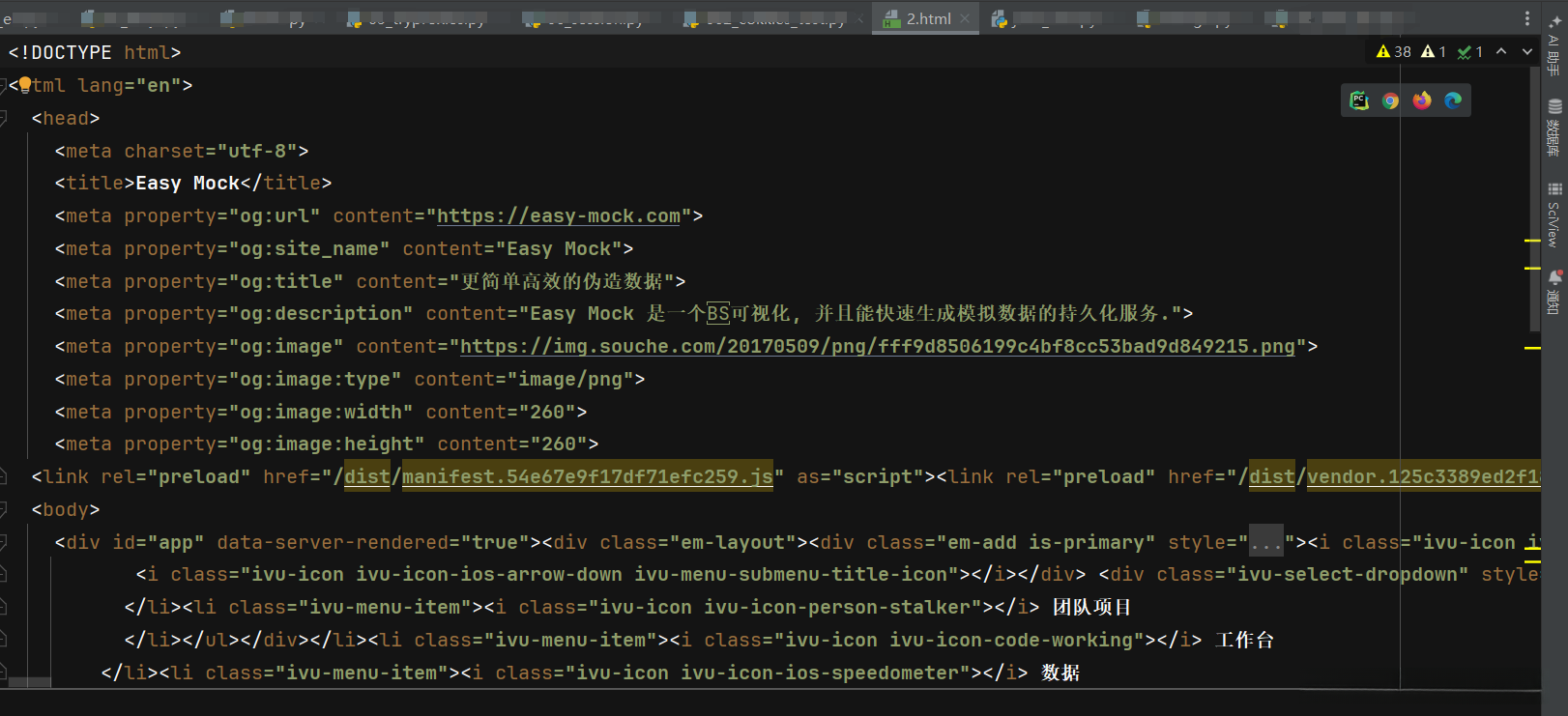This screenshot has width=1568, height=716.
Task: Jump to the next highlighted problem
Action: pyautogui.click(x=1527, y=52)
